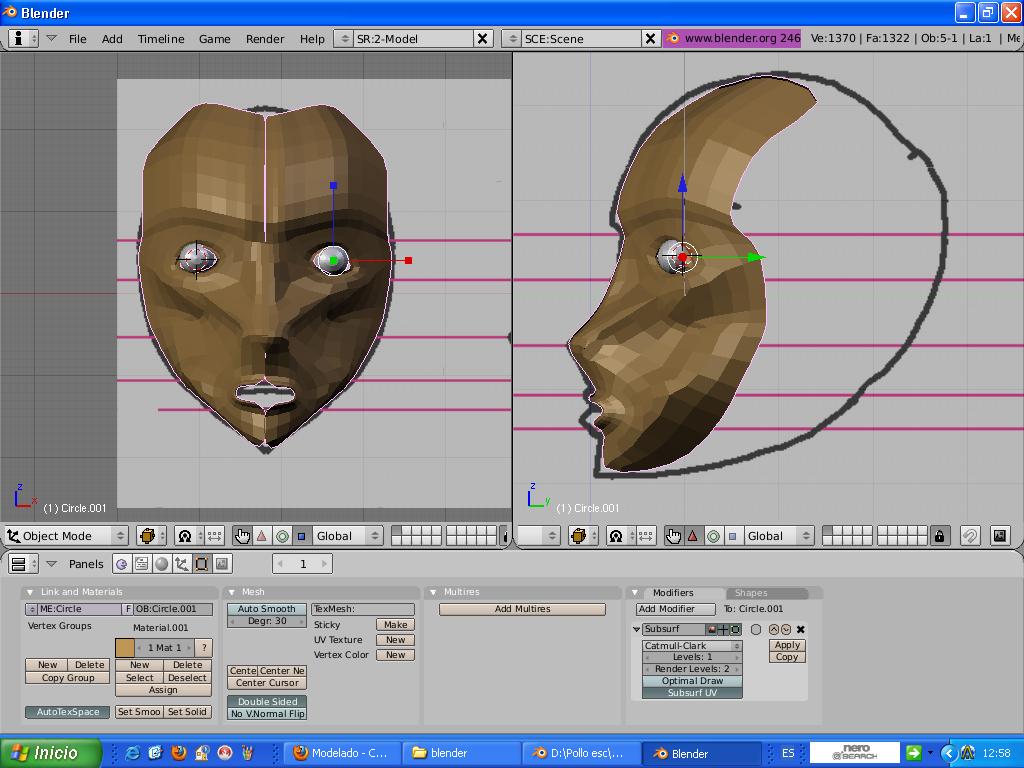Select the Shading context sphere icon in Panels
The image size is (1024, 768).
(x=162, y=564)
